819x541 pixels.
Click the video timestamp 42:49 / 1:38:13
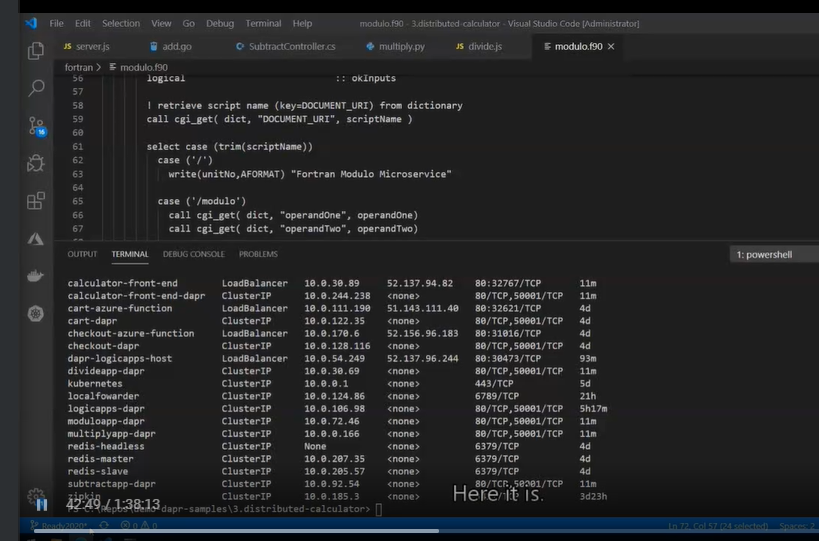pos(113,504)
